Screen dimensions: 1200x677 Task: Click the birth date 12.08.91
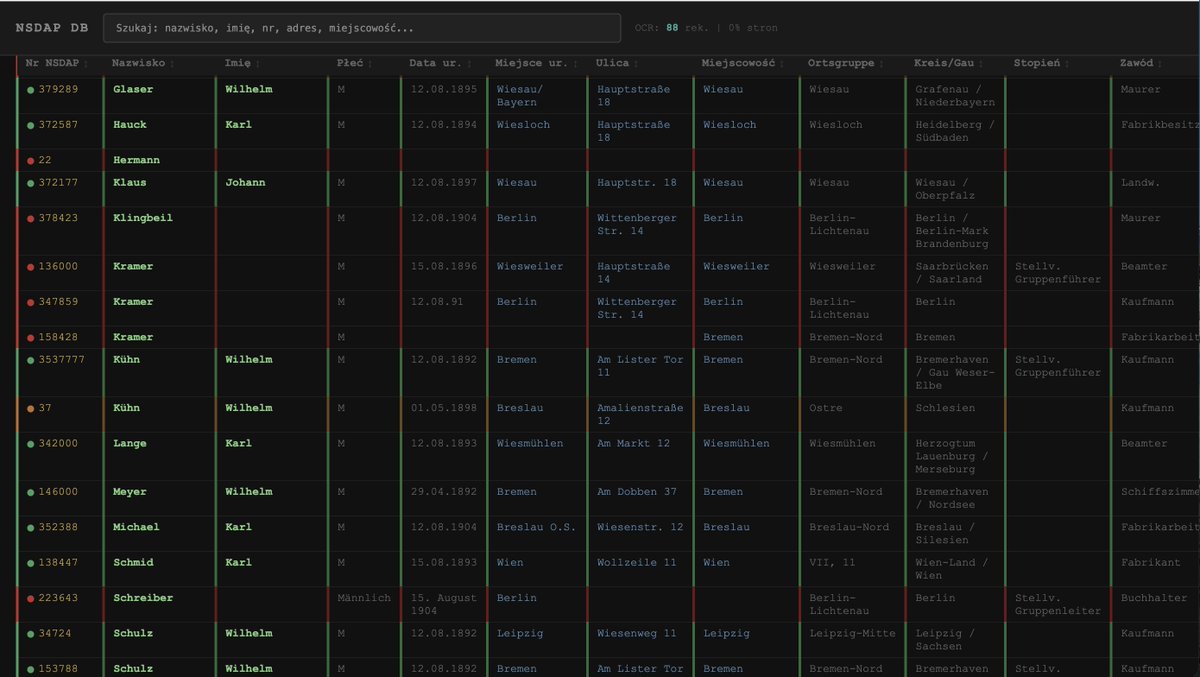(437, 302)
